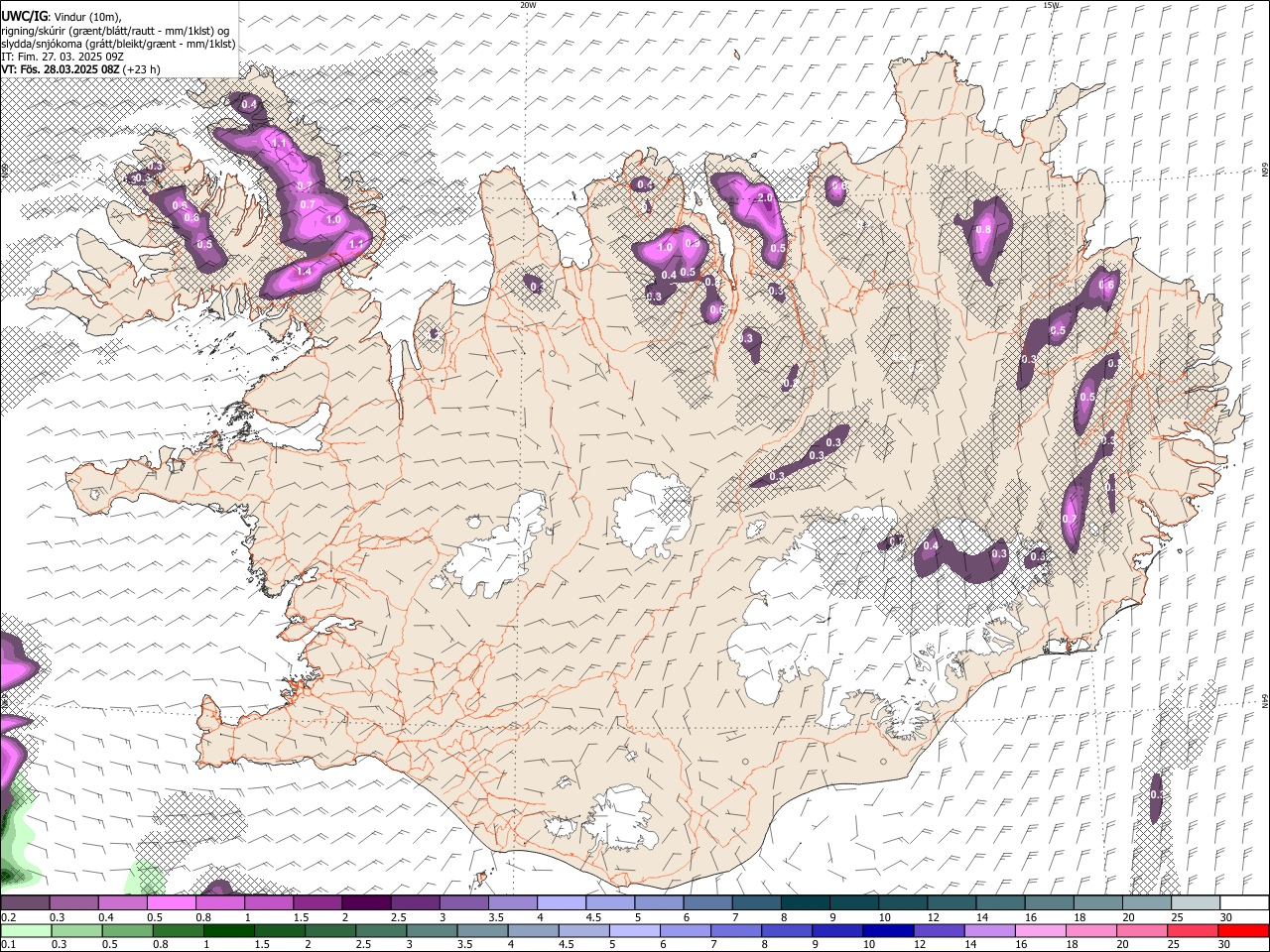Click the white swatch labeled 30 in snow legend
Image resolution: width=1270 pixels, height=952 pixels.
click(x=1243, y=903)
